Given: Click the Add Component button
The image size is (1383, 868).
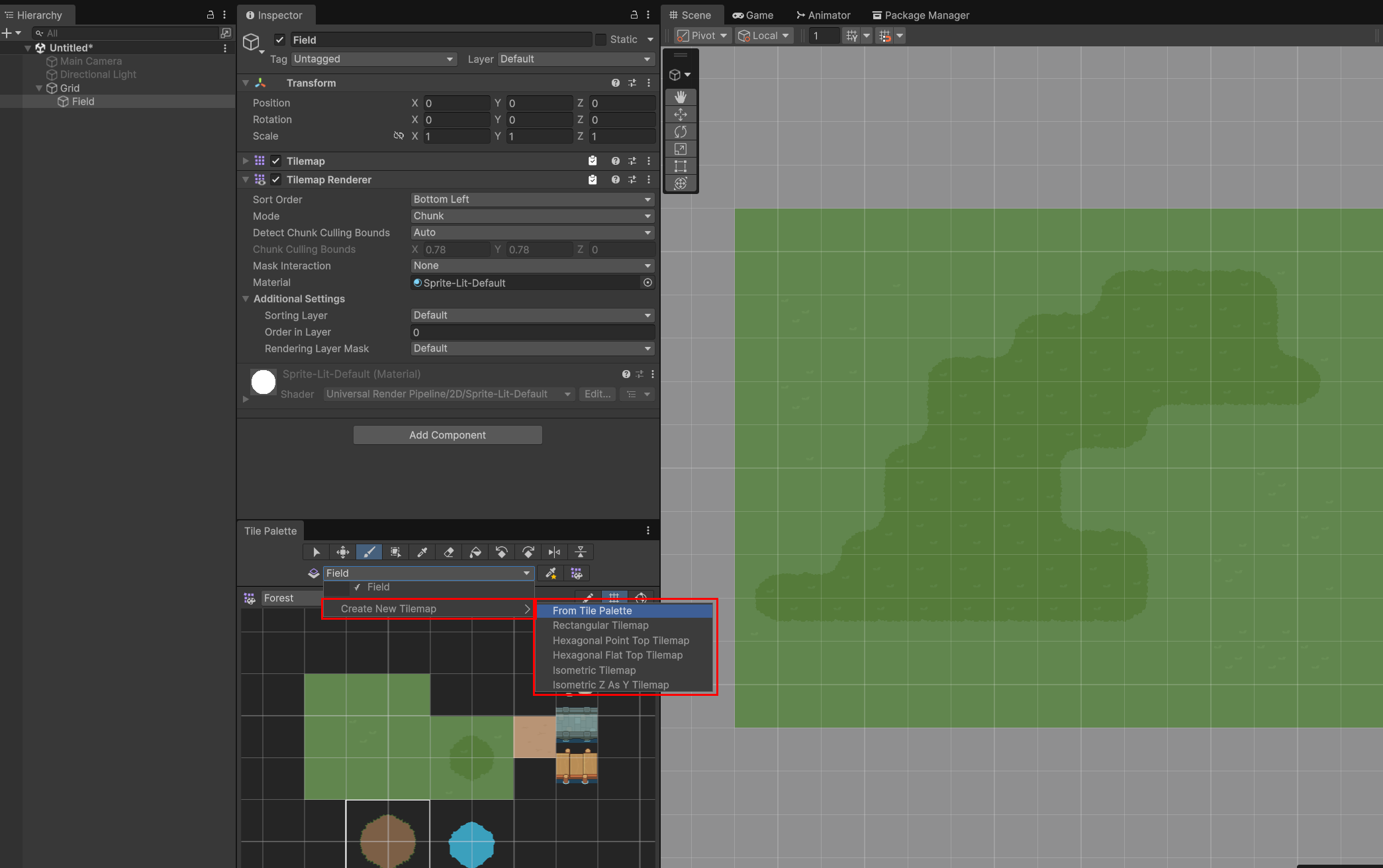Looking at the screenshot, I should tap(448, 435).
